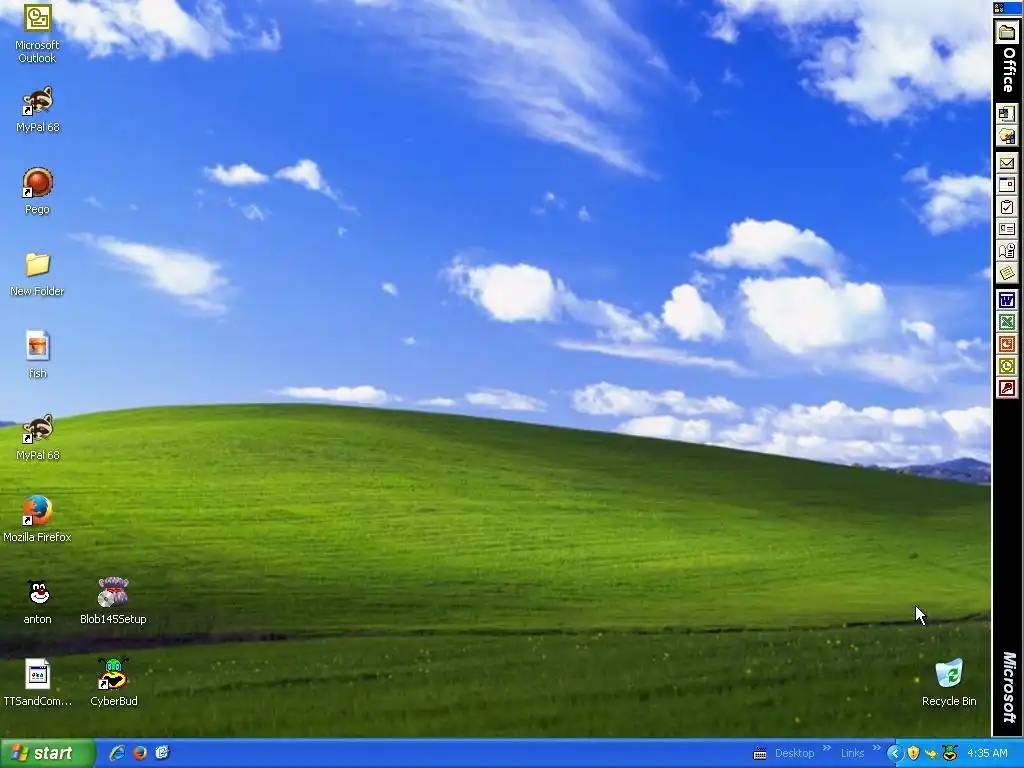Click New Appointment calendar icon on Office bar
1024x768 pixels.
[x=1007, y=185]
